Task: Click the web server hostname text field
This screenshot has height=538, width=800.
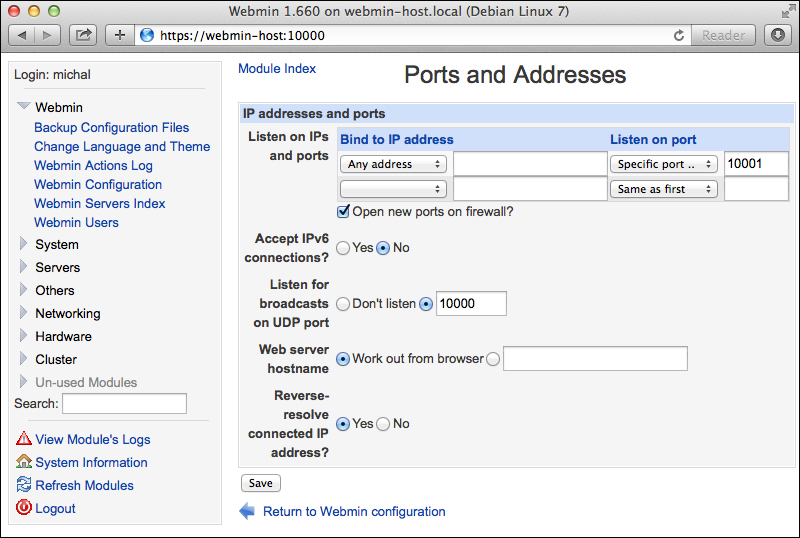Action: click(x=595, y=359)
